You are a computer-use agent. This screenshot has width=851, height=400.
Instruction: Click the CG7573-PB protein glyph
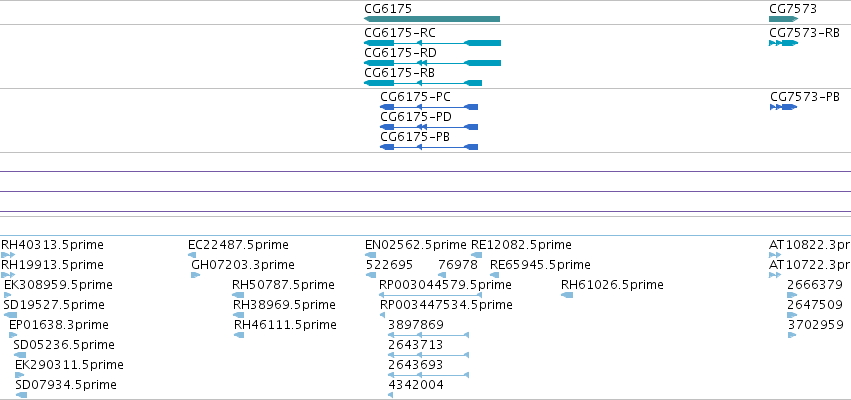pos(783,107)
